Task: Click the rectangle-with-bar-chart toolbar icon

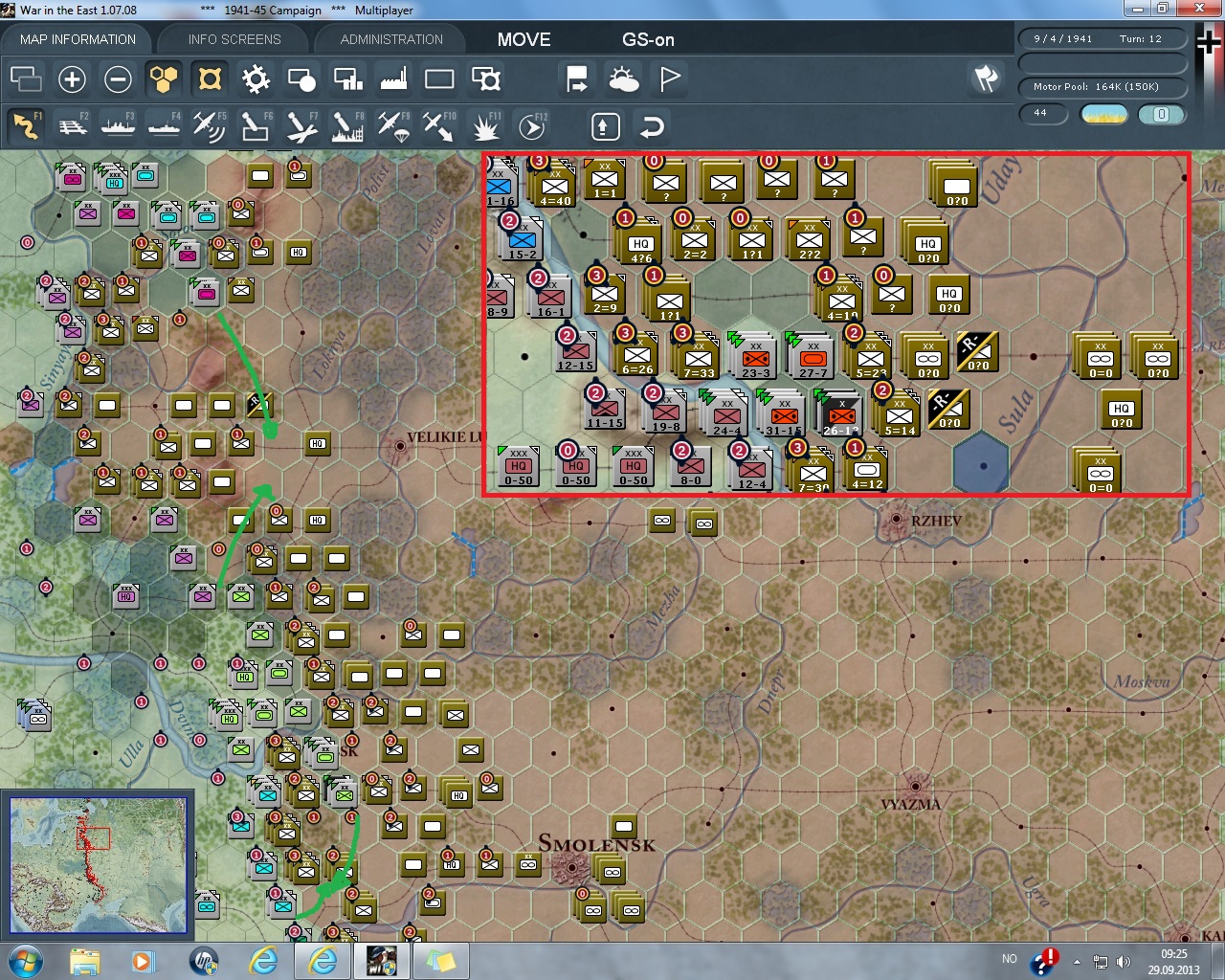Action: click(347, 79)
